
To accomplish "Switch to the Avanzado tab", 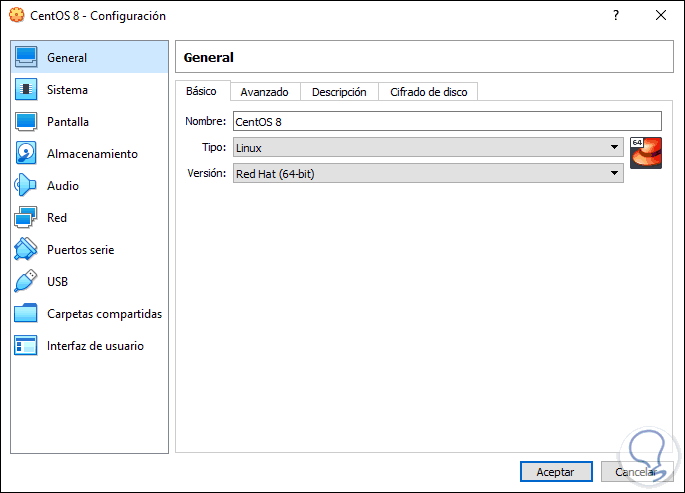I will tap(264, 92).
